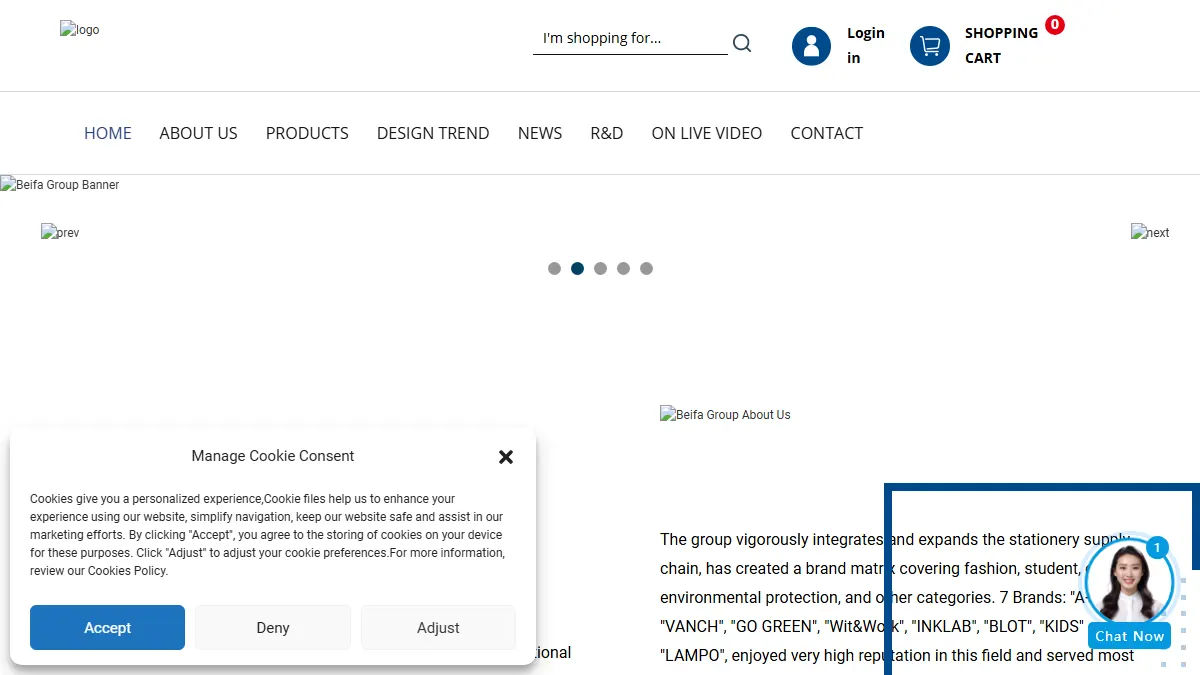Open the PRODUCTS menu item
The width and height of the screenshot is (1200, 675).
click(x=307, y=133)
